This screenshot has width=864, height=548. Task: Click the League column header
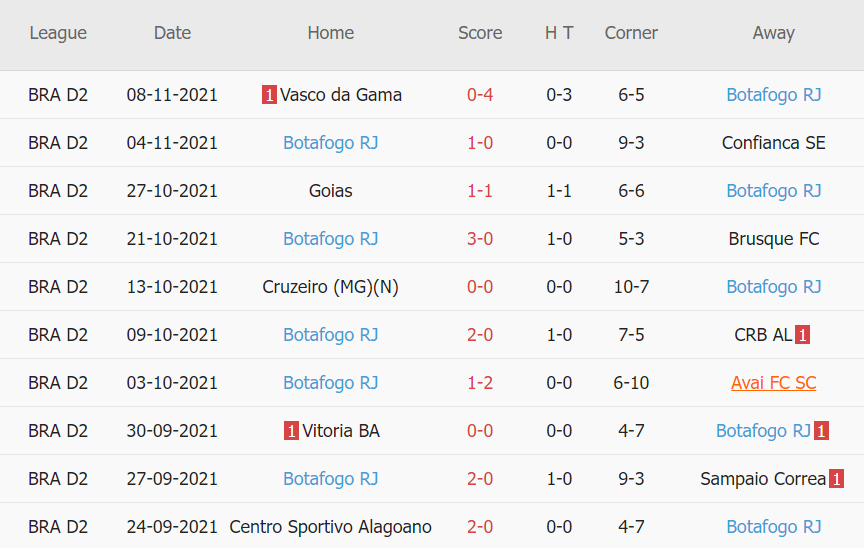click(58, 33)
